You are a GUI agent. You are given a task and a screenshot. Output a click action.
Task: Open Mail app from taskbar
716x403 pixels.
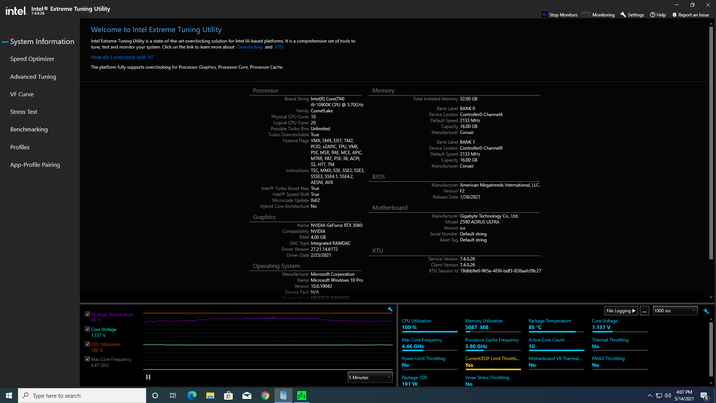coord(247,395)
